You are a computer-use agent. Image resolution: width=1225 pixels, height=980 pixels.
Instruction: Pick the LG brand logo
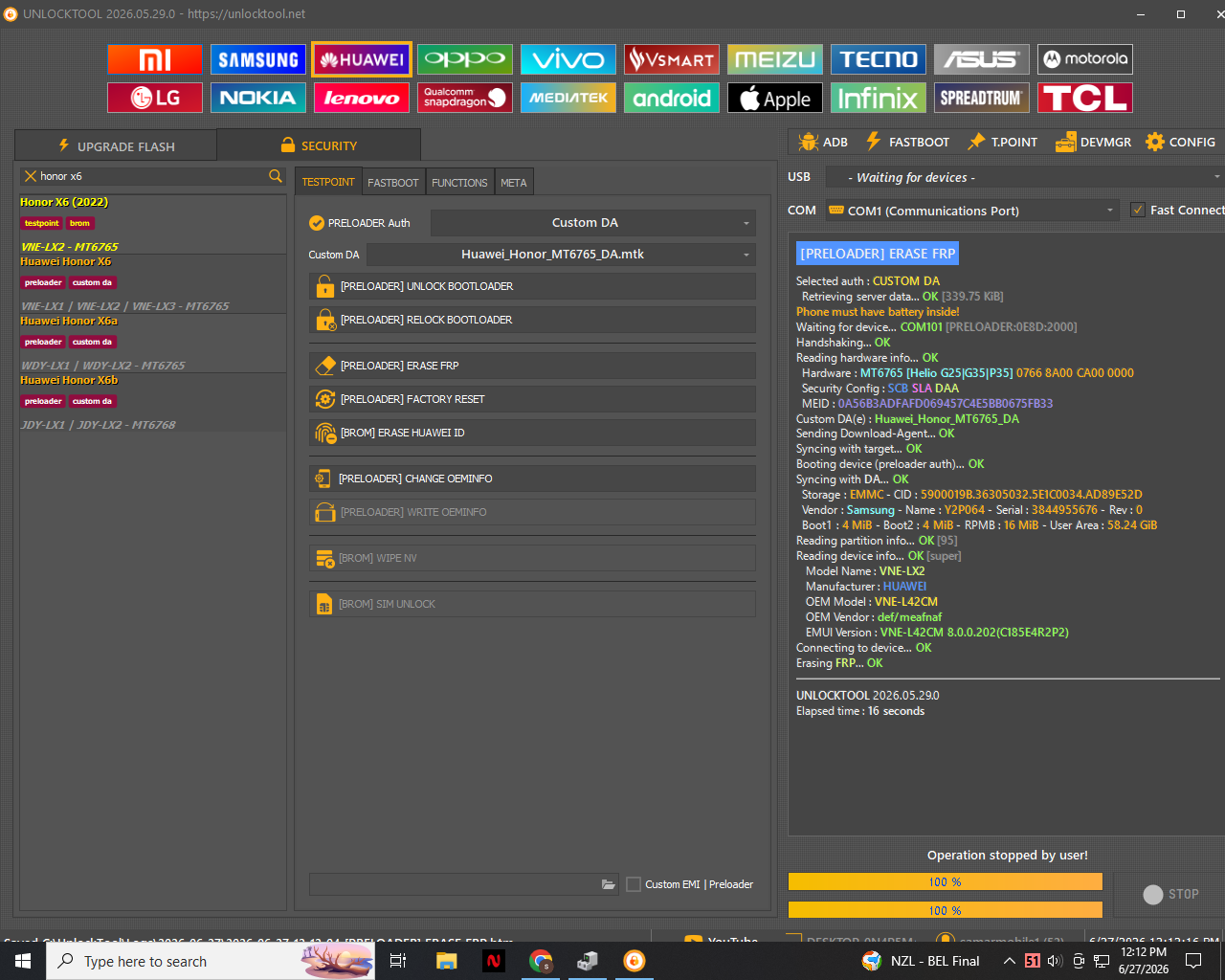pyautogui.click(x=155, y=98)
